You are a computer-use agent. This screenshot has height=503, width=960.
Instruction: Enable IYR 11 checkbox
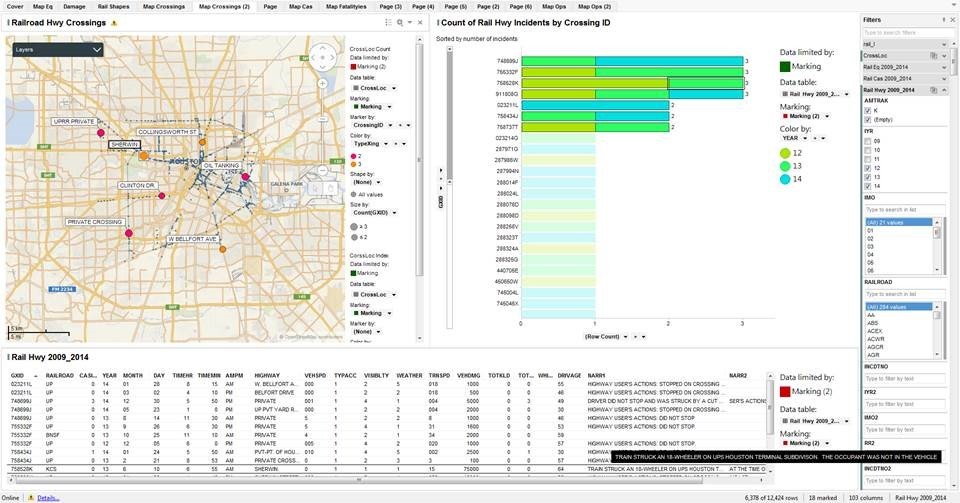coord(868,159)
